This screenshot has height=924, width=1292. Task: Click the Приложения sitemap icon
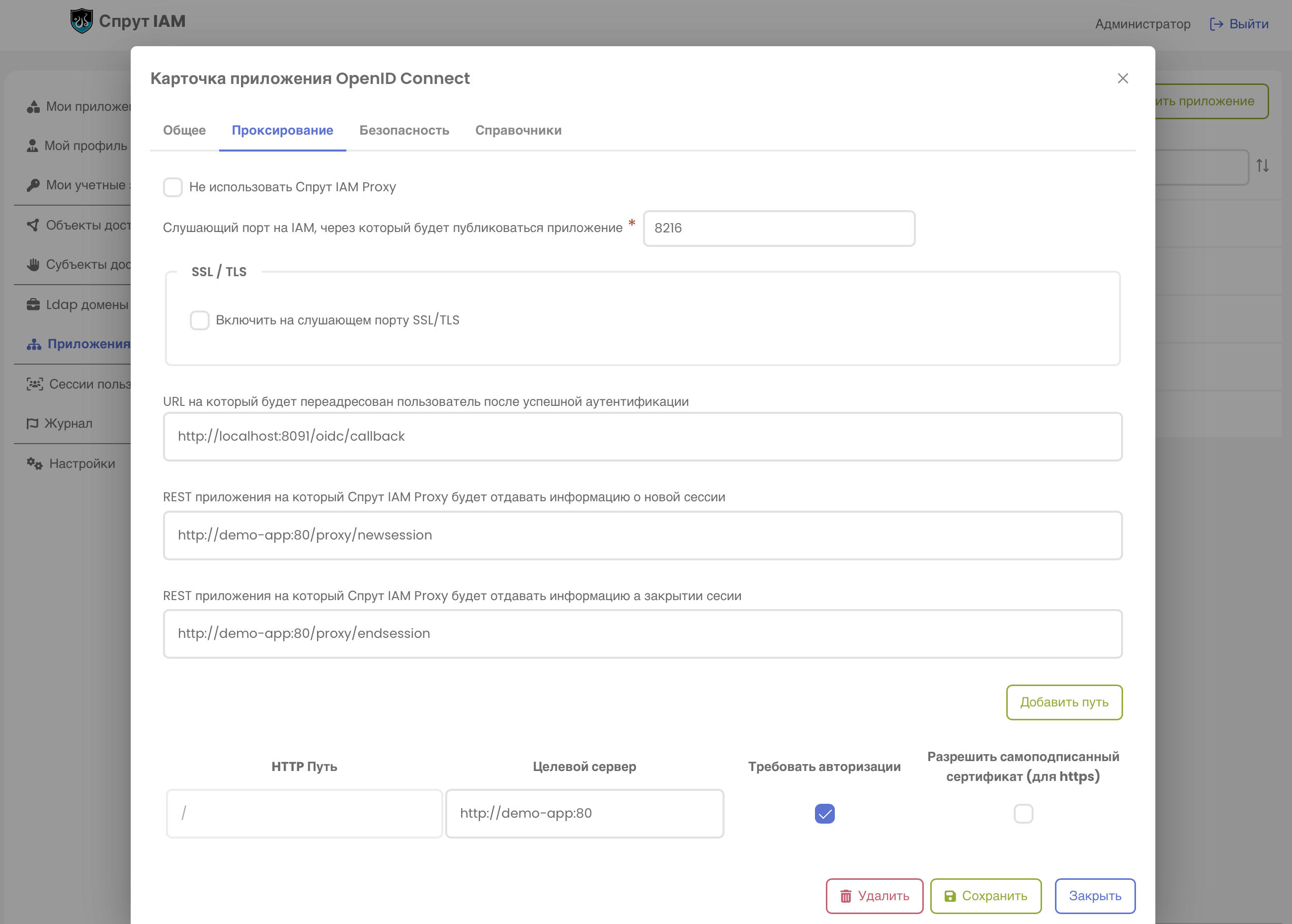(34, 344)
